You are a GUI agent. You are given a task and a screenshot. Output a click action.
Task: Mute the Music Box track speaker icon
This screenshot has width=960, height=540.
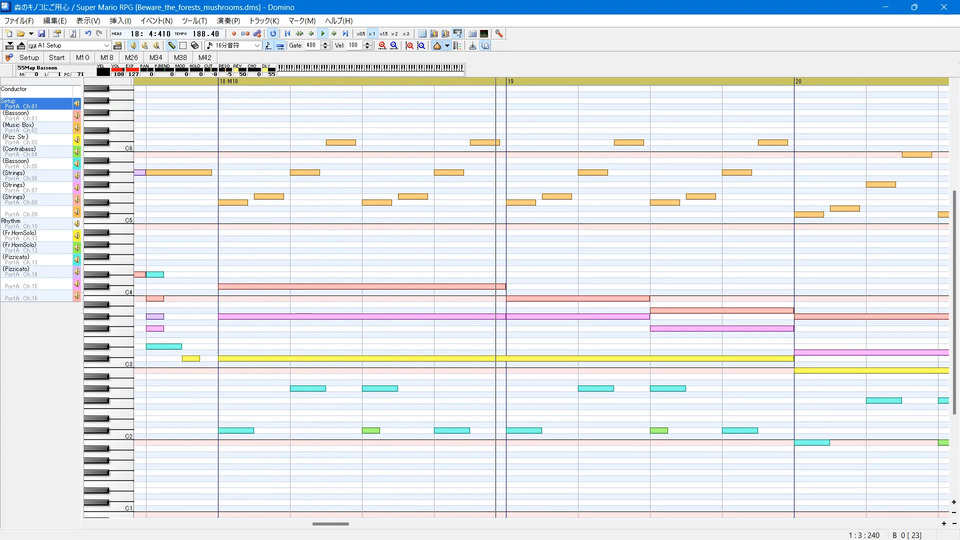(x=77, y=127)
